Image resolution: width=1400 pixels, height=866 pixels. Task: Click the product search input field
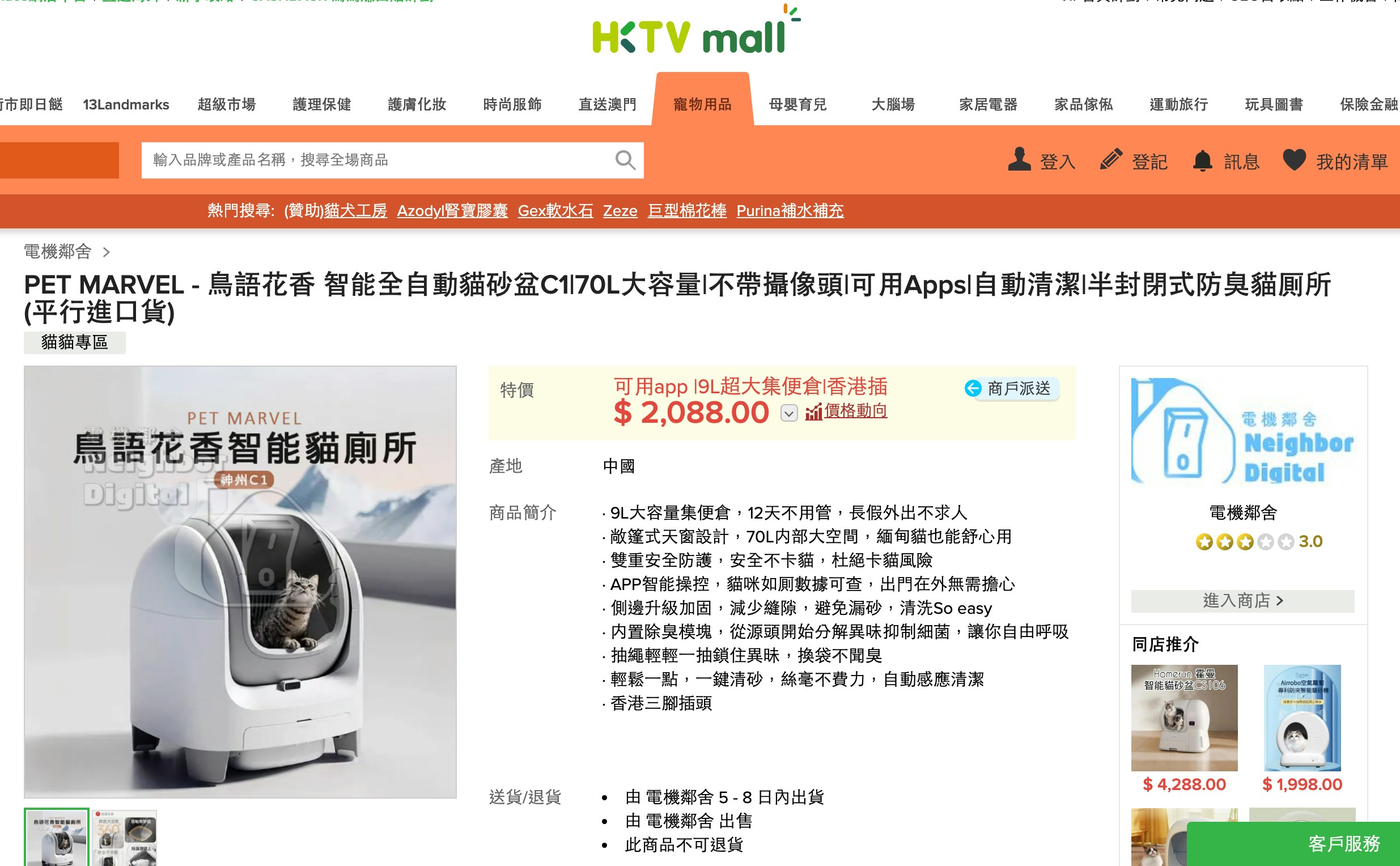[x=378, y=160]
